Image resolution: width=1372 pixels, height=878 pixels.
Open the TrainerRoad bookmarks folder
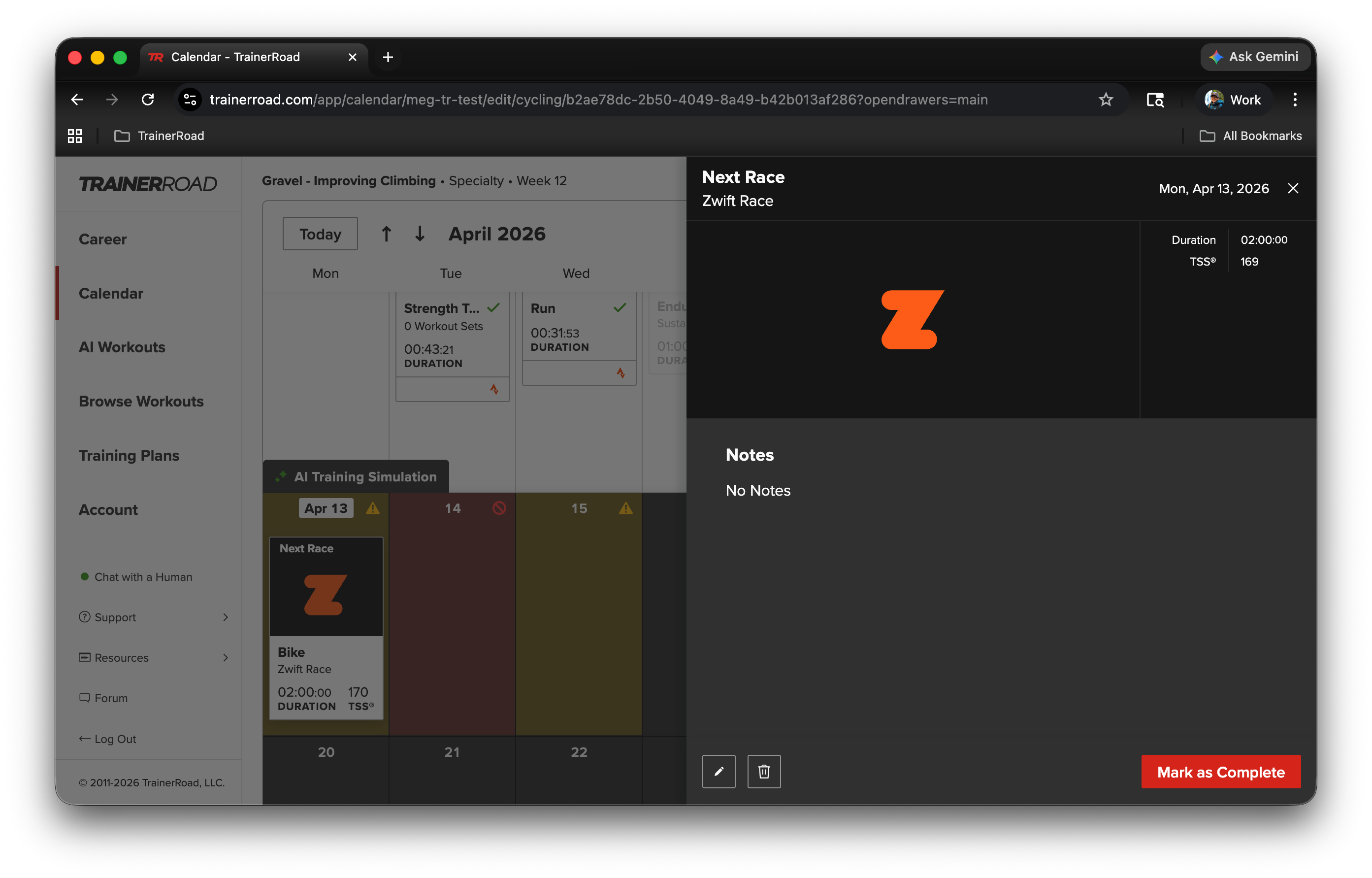pyautogui.click(x=159, y=135)
